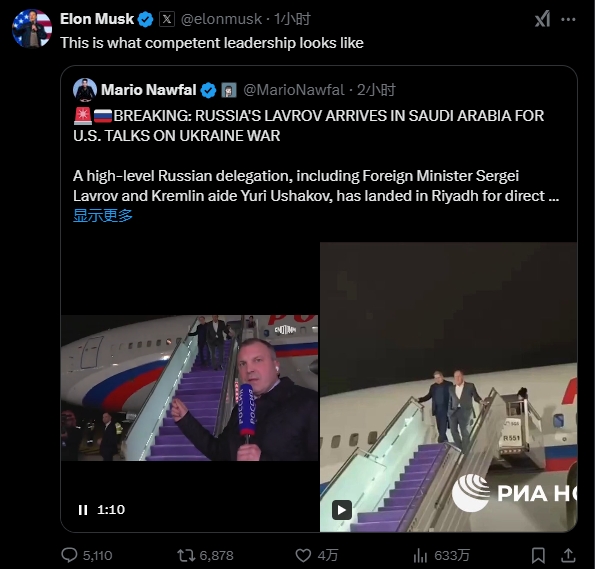The width and height of the screenshot is (595, 569).
Task: Open Elon Musk's profile avatar
Action: click(32, 29)
